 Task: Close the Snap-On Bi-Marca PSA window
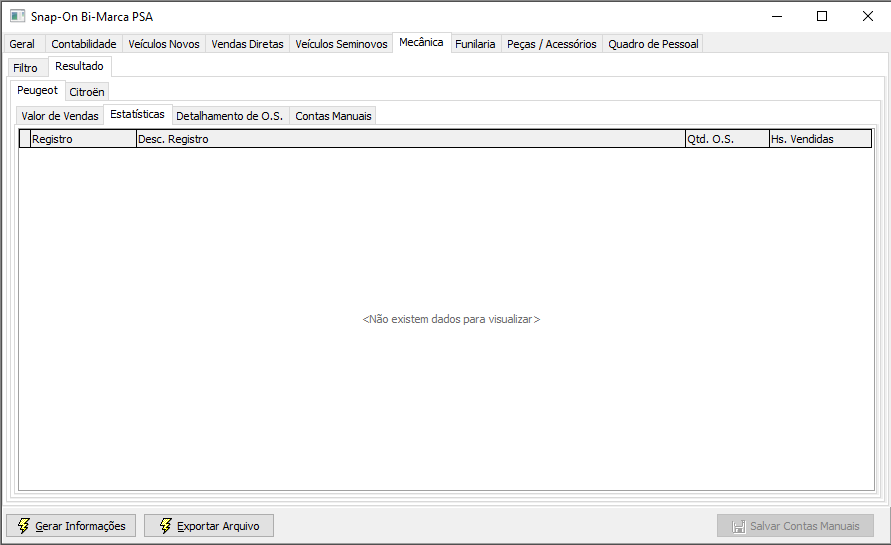coord(867,16)
